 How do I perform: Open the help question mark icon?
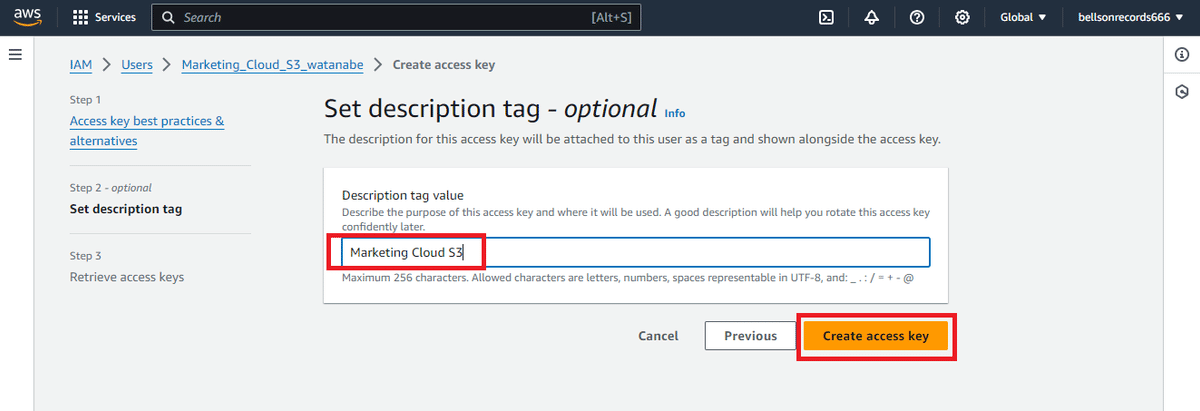coord(917,17)
